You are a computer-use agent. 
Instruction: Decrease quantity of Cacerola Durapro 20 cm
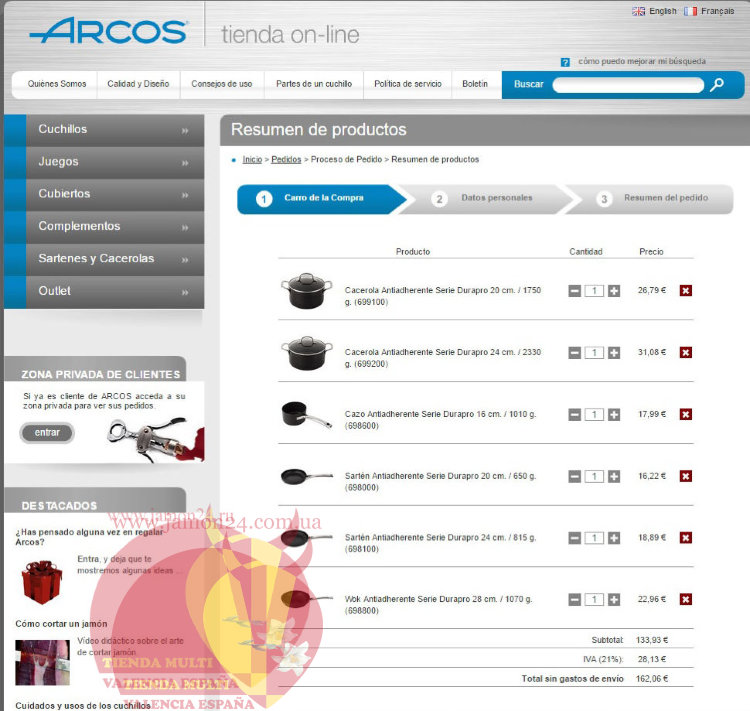pos(574,290)
